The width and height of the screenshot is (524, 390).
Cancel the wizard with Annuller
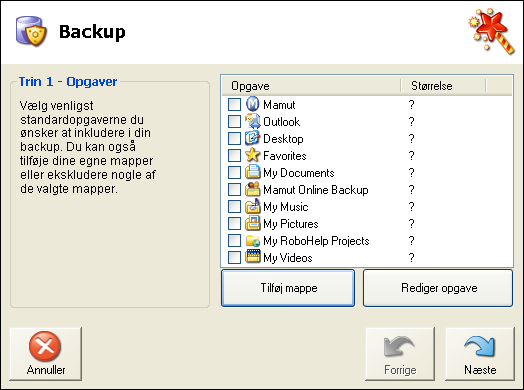(46, 354)
